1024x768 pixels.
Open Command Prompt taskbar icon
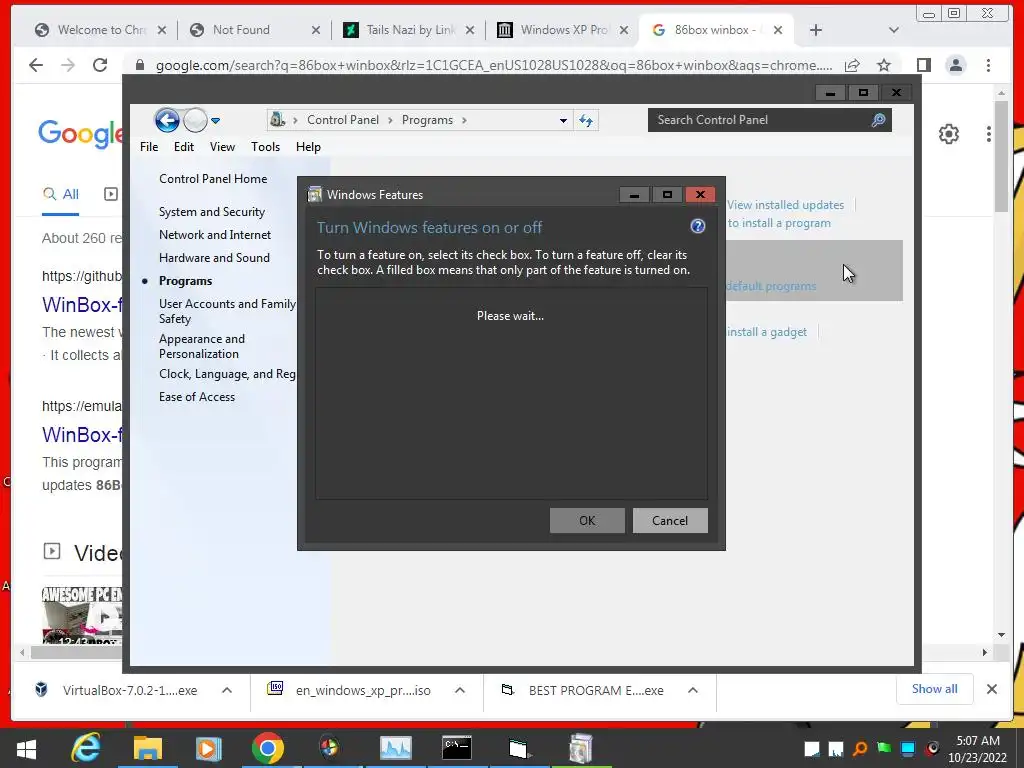[x=456, y=748]
